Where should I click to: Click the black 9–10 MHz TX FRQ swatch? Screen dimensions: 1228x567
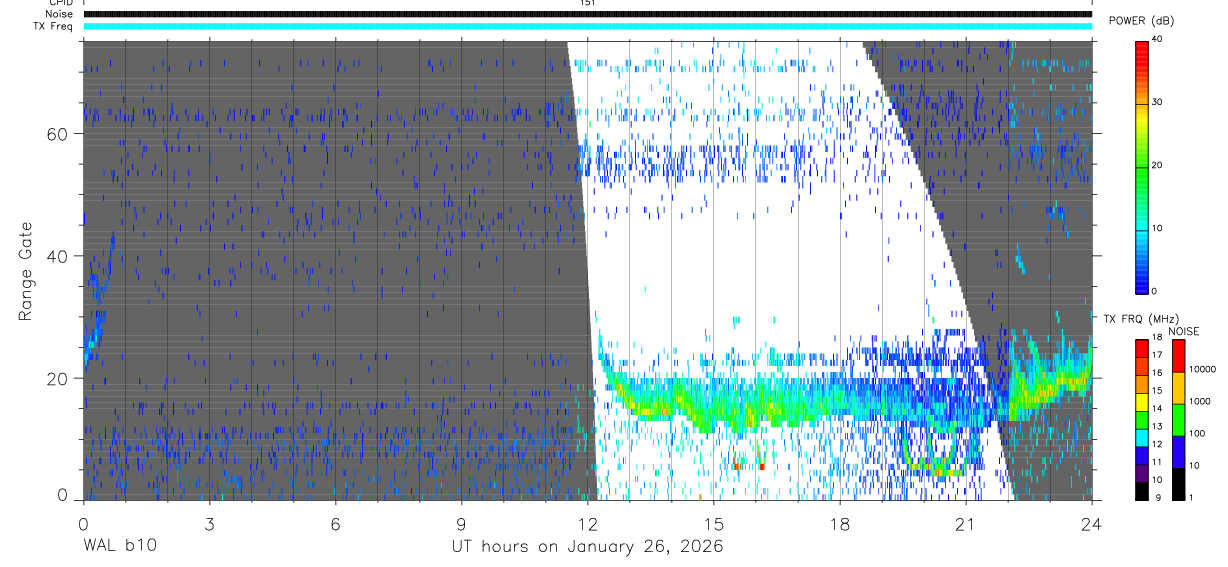tap(1142, 492)
